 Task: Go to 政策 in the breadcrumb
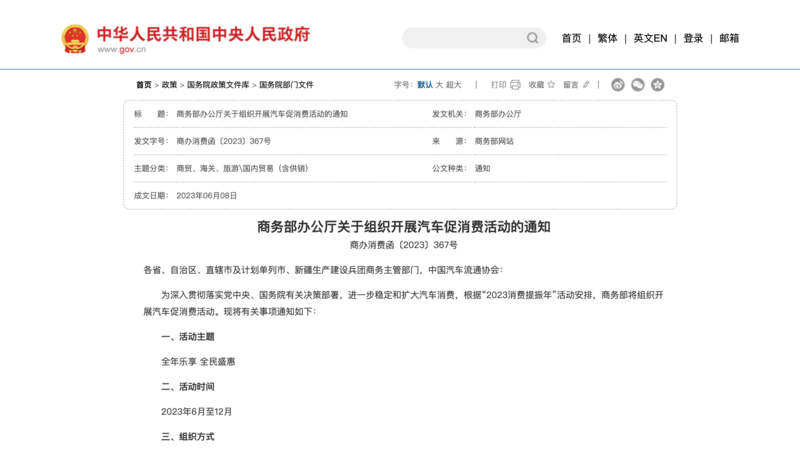pyautogui.click(x=170, y=85)
